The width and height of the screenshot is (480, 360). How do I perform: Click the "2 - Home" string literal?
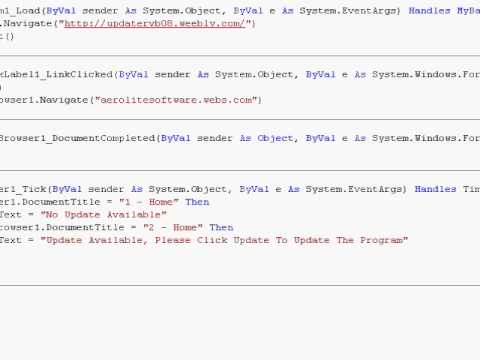click(173, 227)
